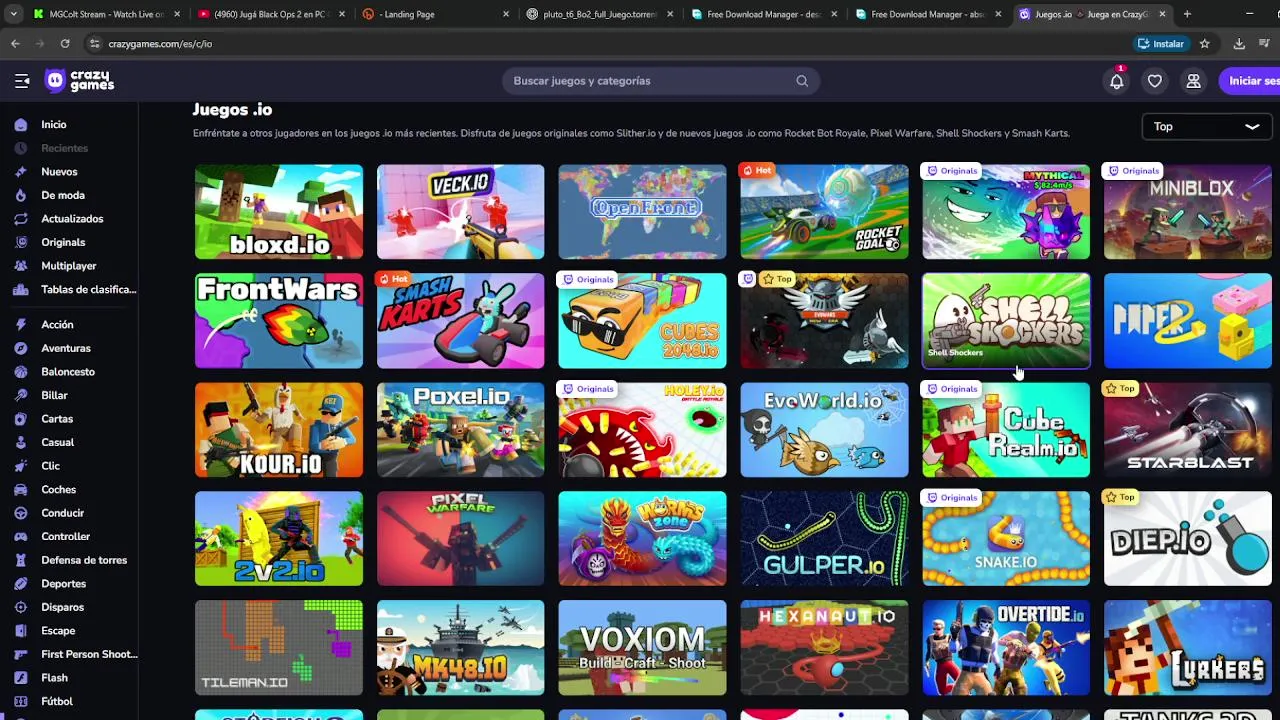The image size is (1280, 720).
Task: Click the CrazyGames logo
Action: coord(79,81)
